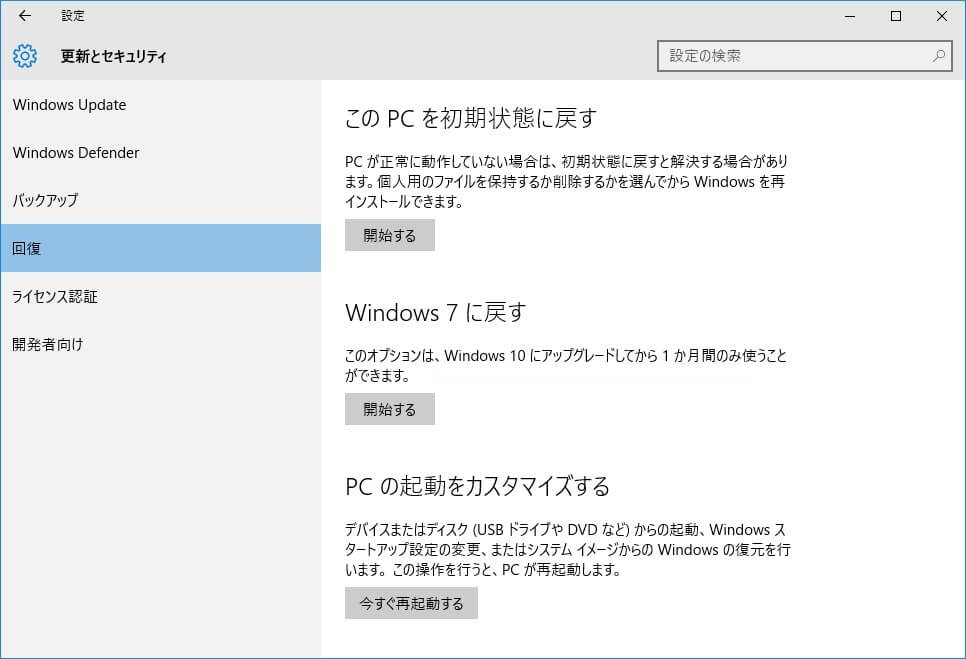The height and width of the screenshot is (659, 966).
Task: Open the ライセンス認証 section
Action: click(54, 296)
